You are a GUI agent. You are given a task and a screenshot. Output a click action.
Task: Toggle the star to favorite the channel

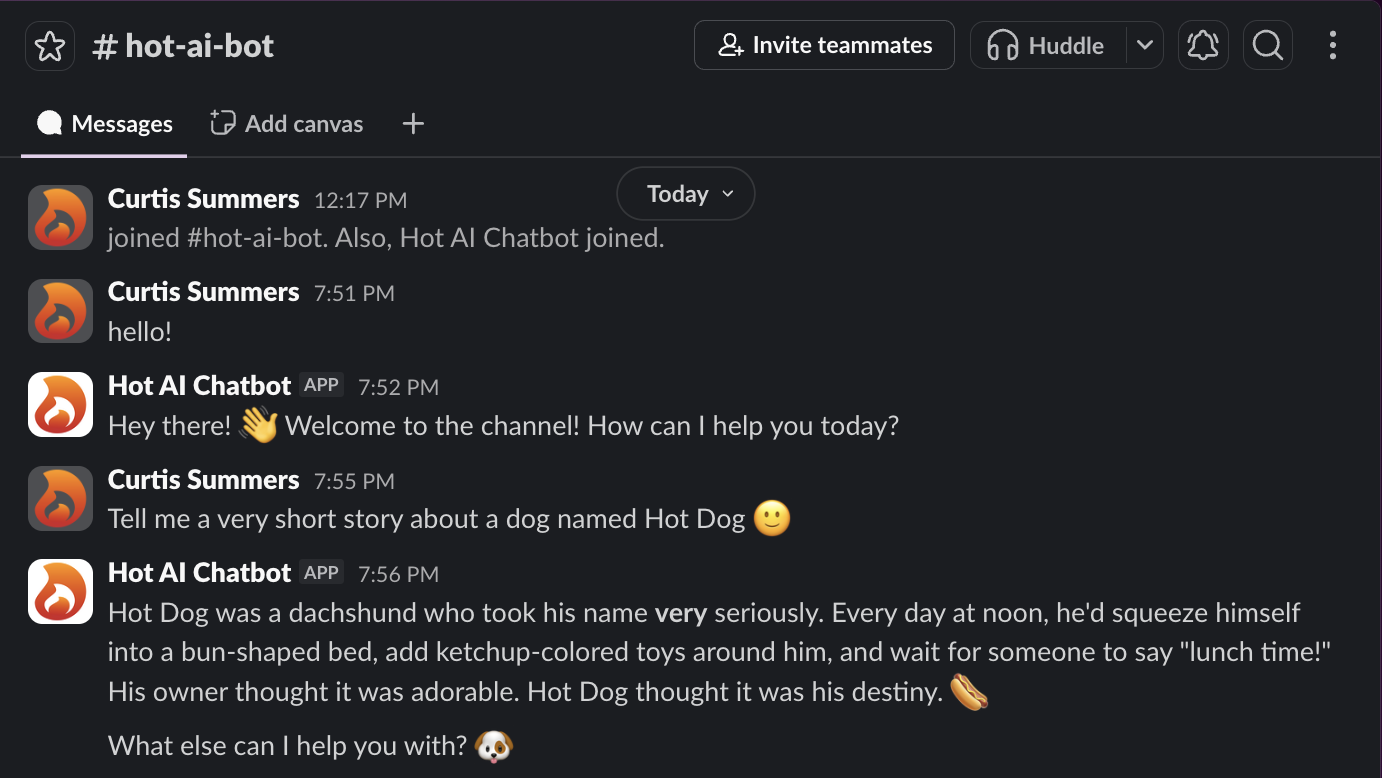(x=49, y=45)
